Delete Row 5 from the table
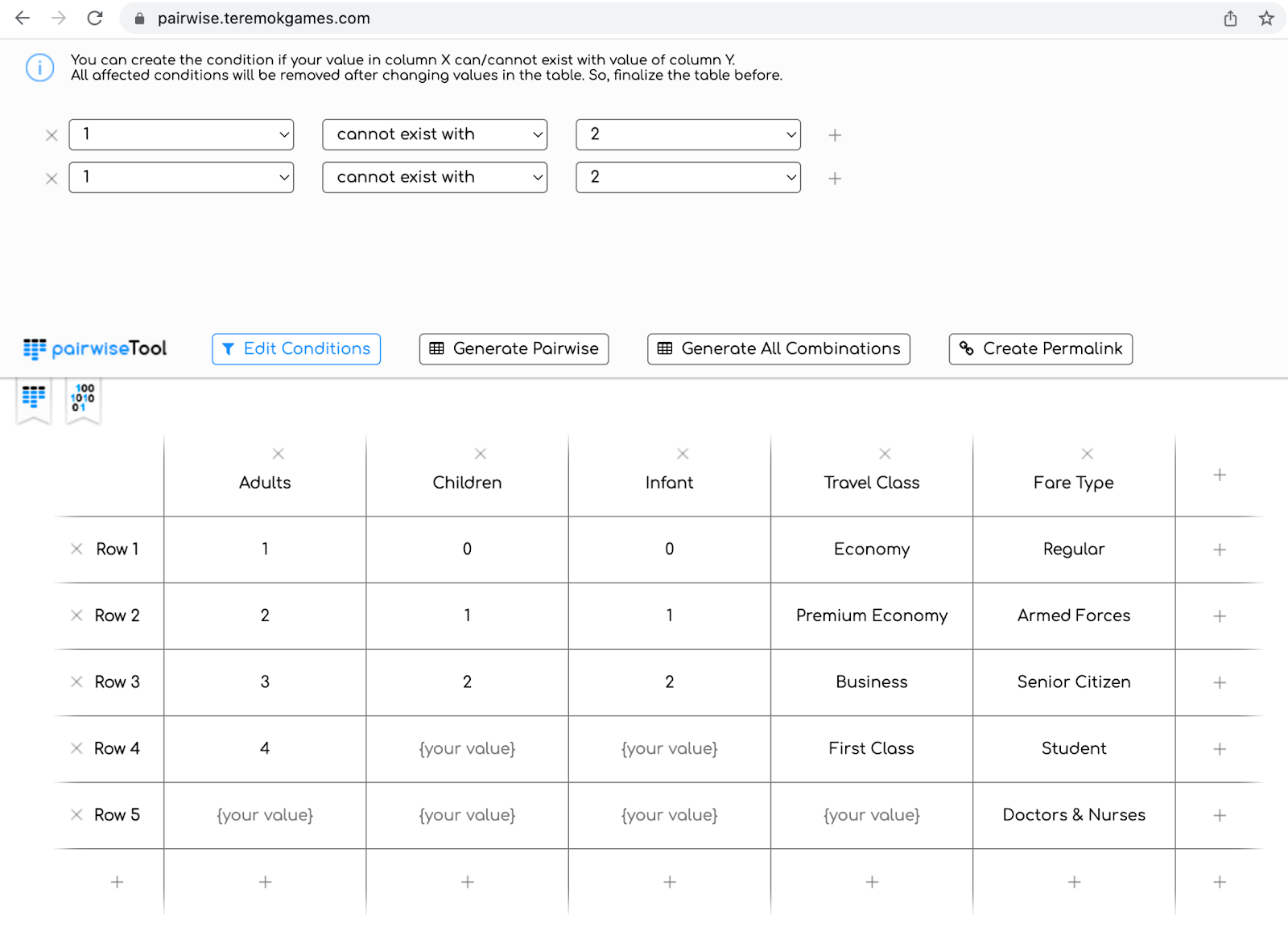The height and width of the screenshot is (943, 1288). 76,815
